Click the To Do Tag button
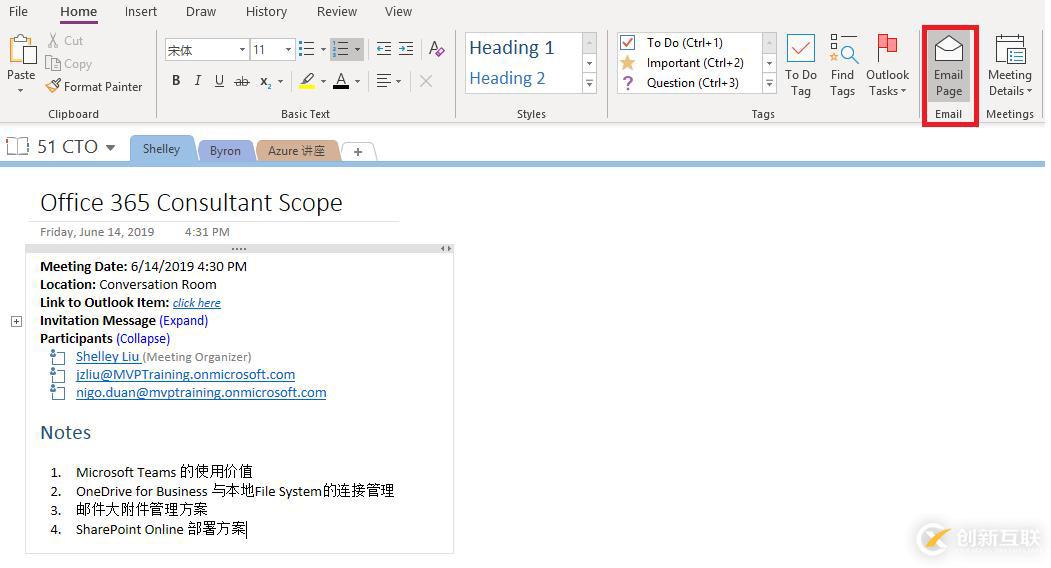Viewport: 1051px width, 568px height. click(800, 65)
